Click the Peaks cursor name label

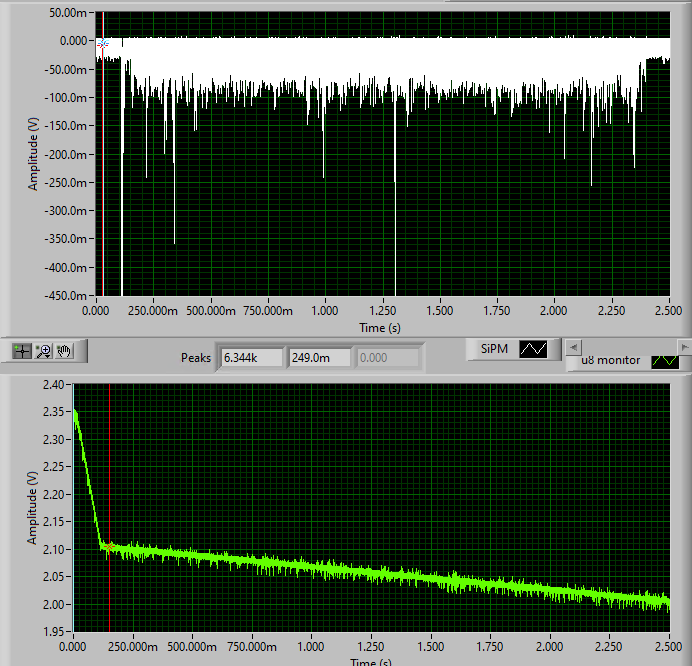(x=196, y=357)
